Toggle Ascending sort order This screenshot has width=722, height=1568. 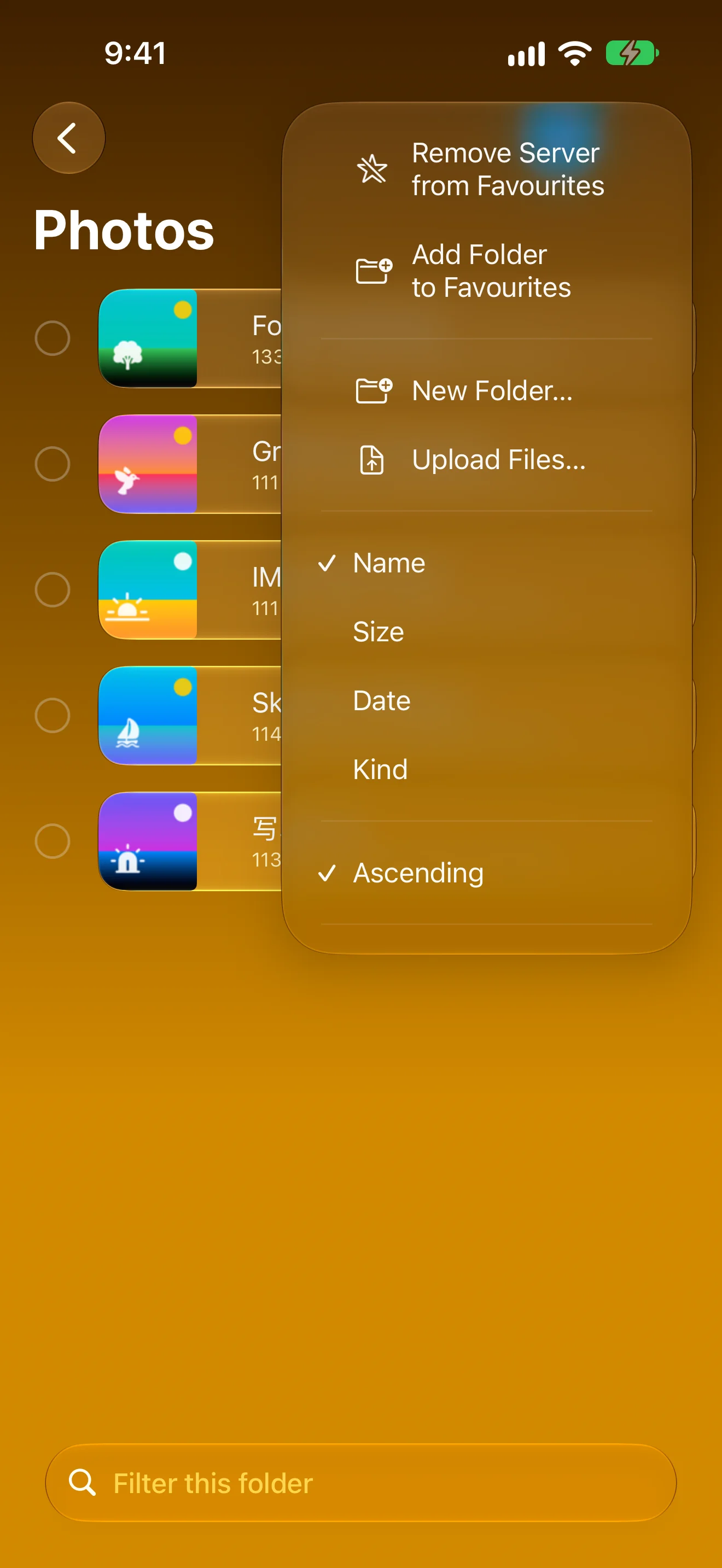coord(486,873)
